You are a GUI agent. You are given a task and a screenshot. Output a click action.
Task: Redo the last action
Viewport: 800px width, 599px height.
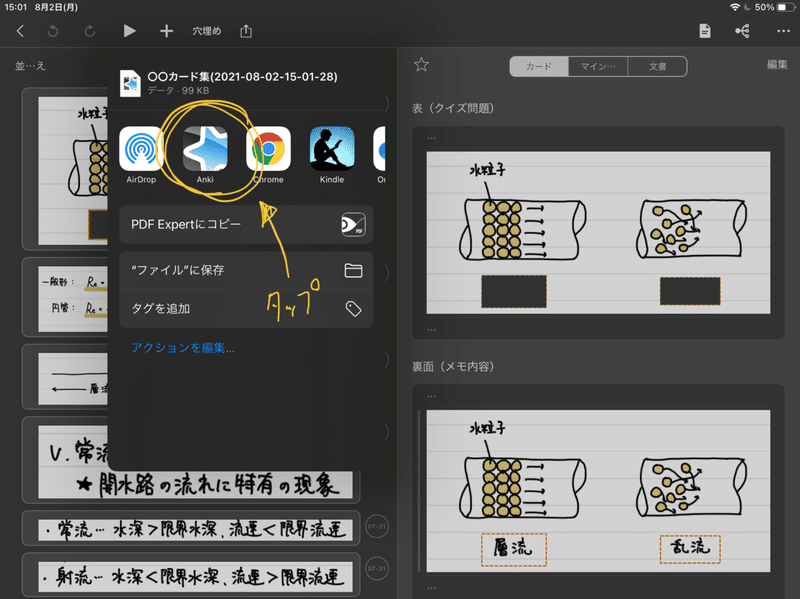pos(90,31)
